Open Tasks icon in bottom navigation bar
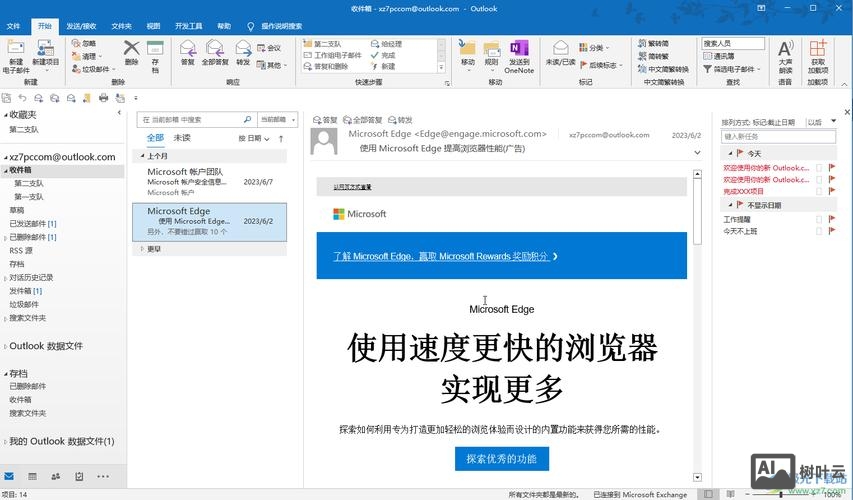The height and width of the screenshot is (500, 853). (79, 476)
